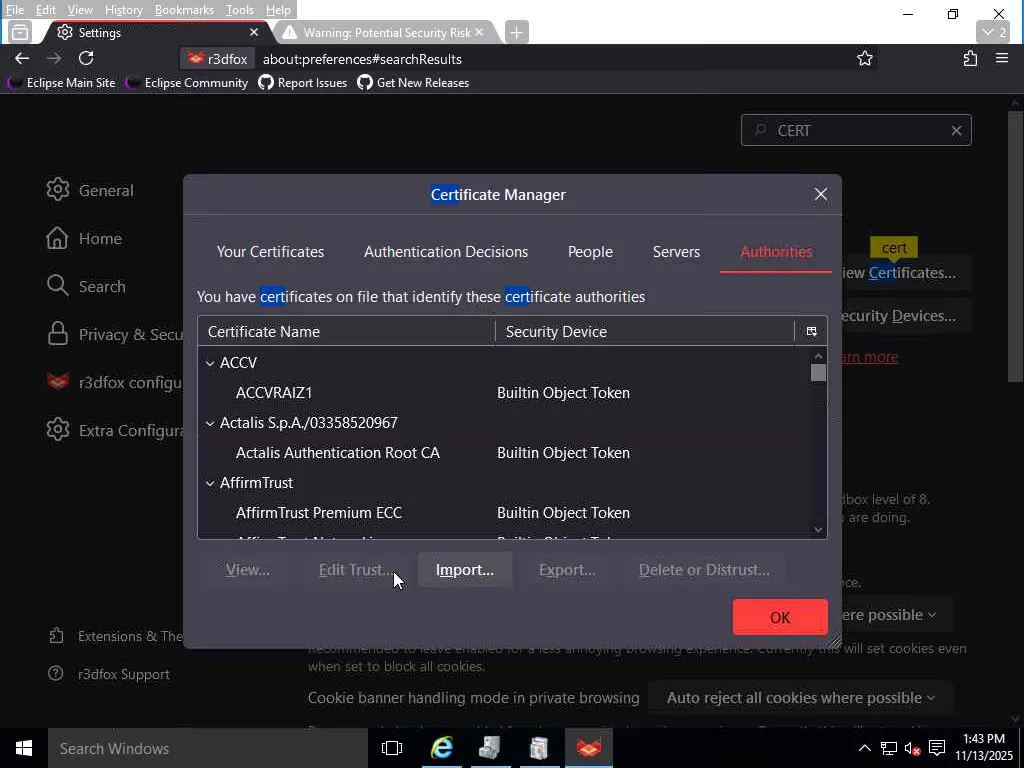Click the r3dfox identity icon in address bar

pyautogui.click(x=217, y=59)
